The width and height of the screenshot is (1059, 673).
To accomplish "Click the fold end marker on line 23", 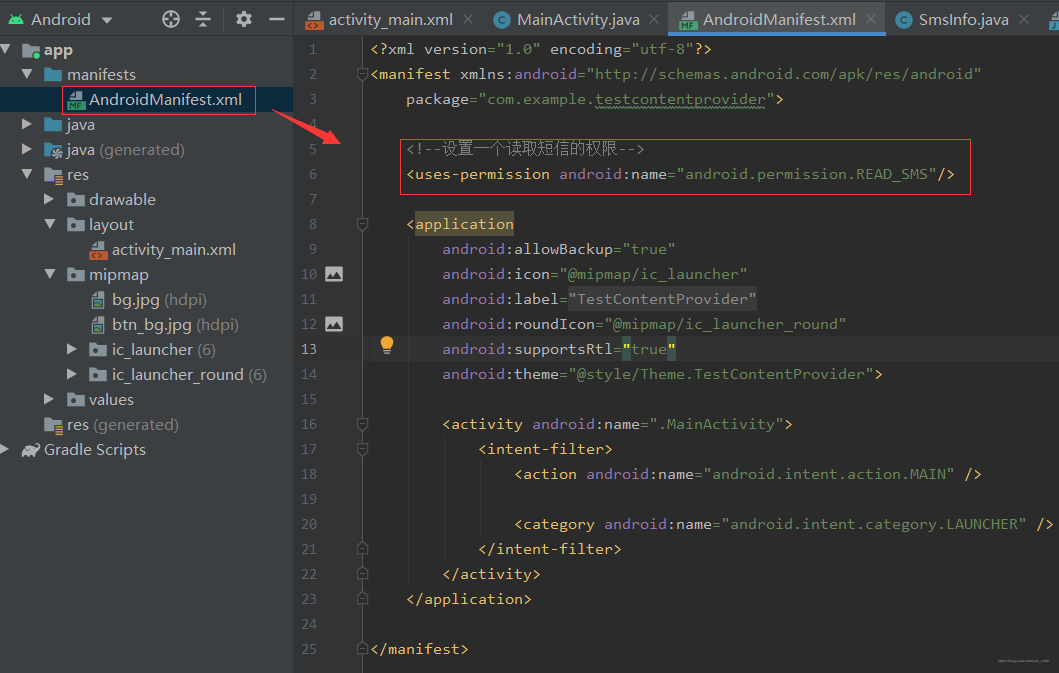I will (x=362, y=598).
